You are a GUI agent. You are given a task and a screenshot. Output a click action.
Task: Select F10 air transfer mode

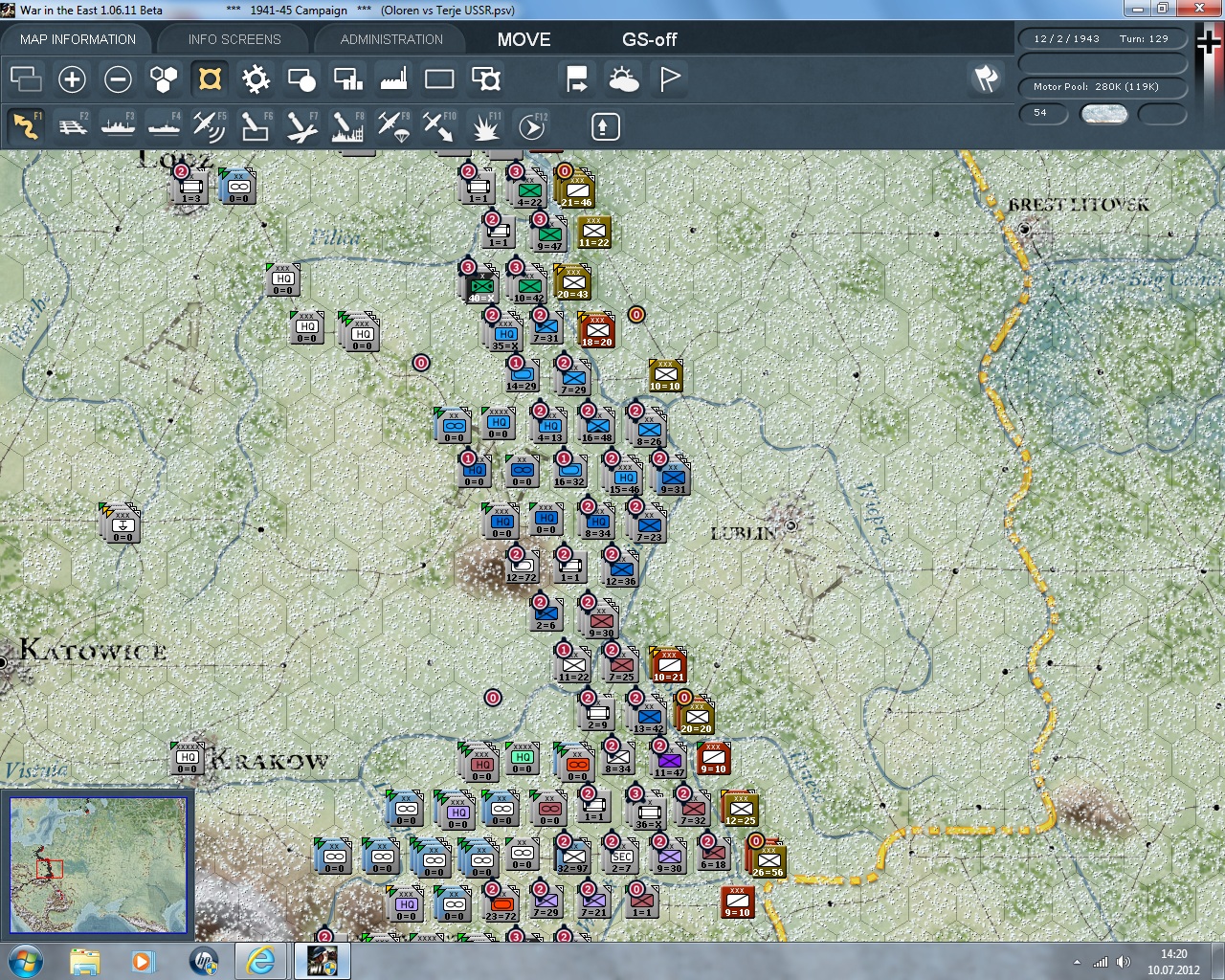click(439, 126)
